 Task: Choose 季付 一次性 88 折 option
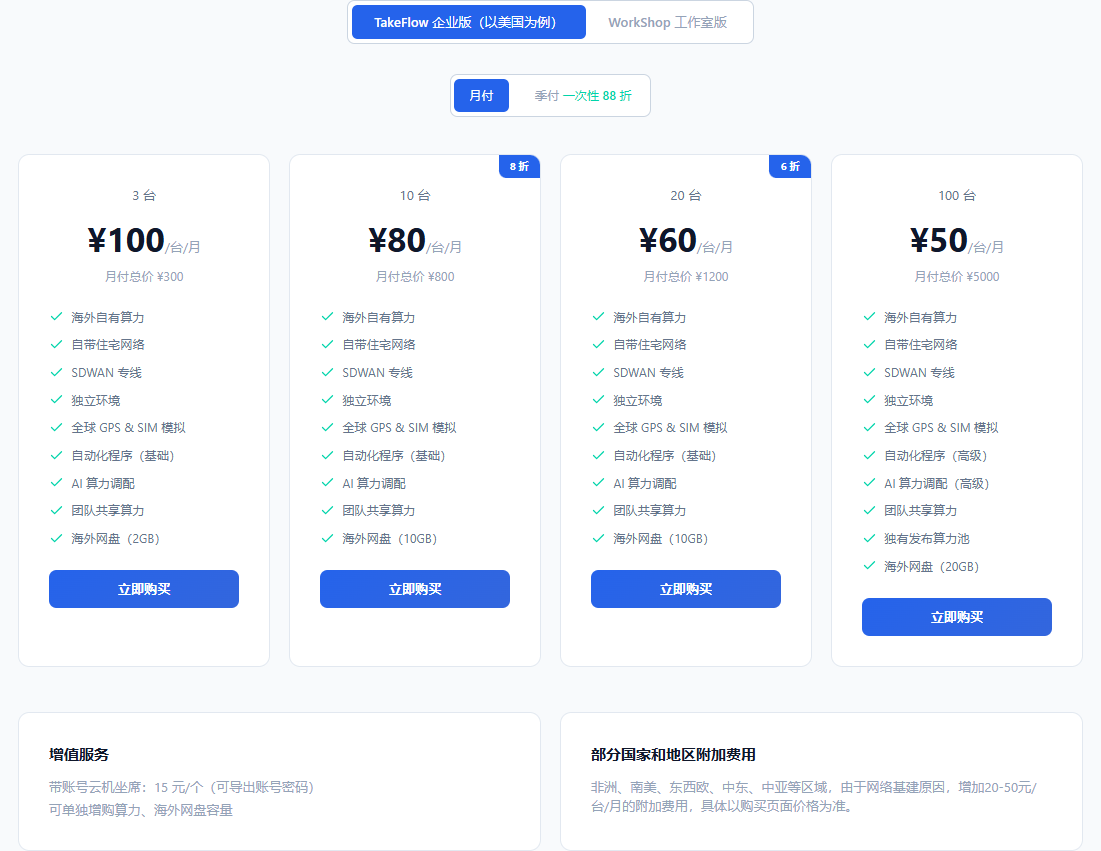(583, 95)
